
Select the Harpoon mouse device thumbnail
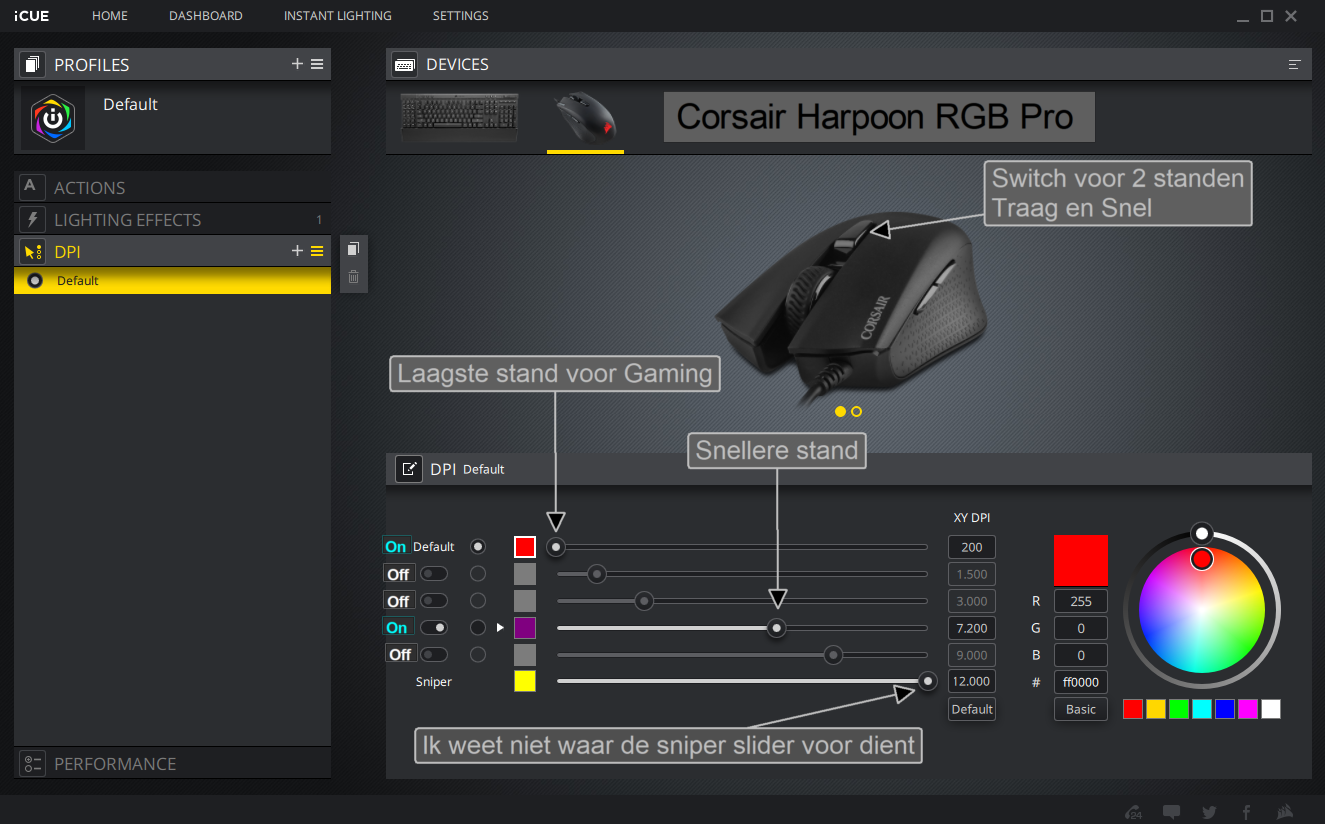pos(586,118)
